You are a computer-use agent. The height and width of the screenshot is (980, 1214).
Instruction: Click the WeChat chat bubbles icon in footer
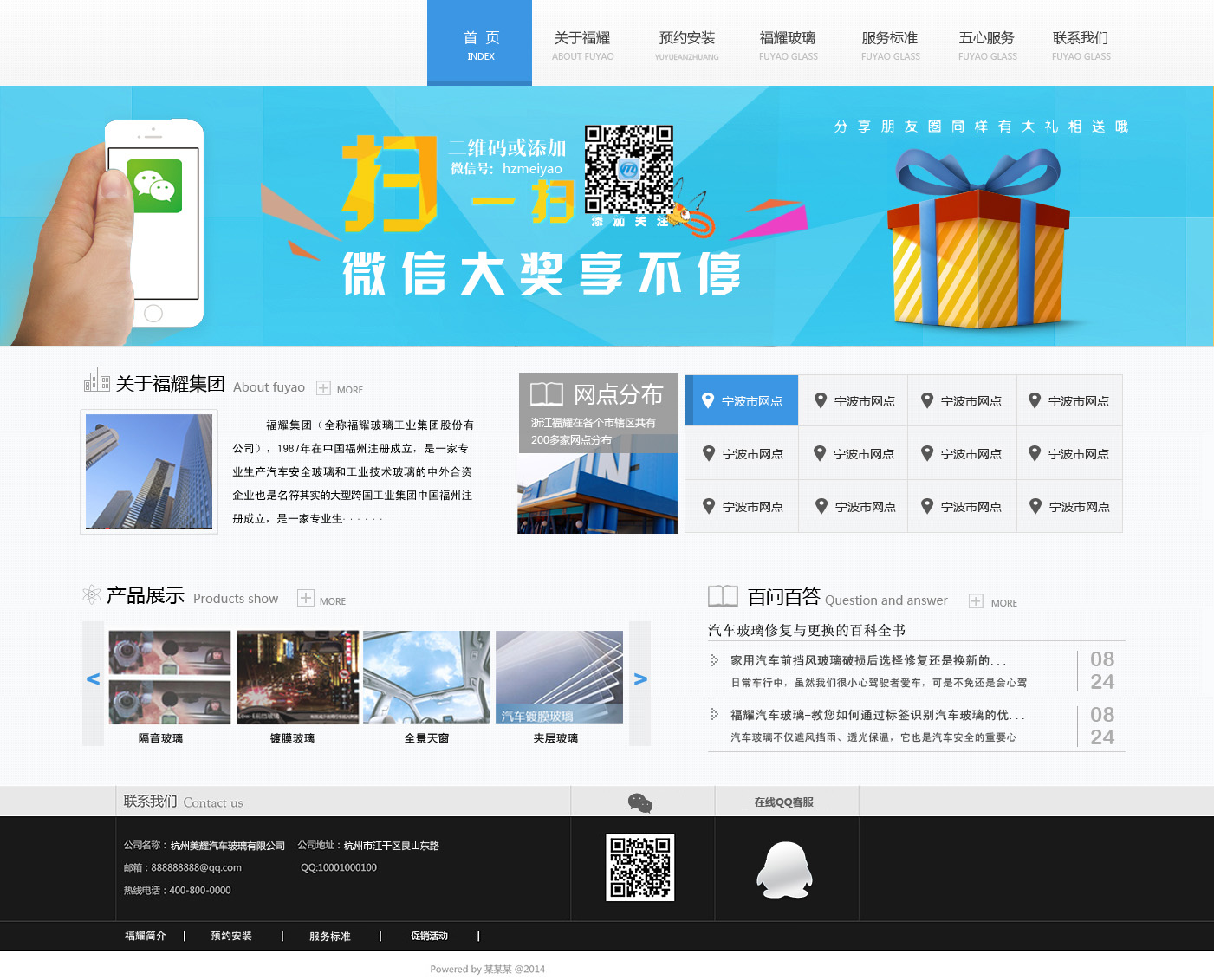click(640, 802)
